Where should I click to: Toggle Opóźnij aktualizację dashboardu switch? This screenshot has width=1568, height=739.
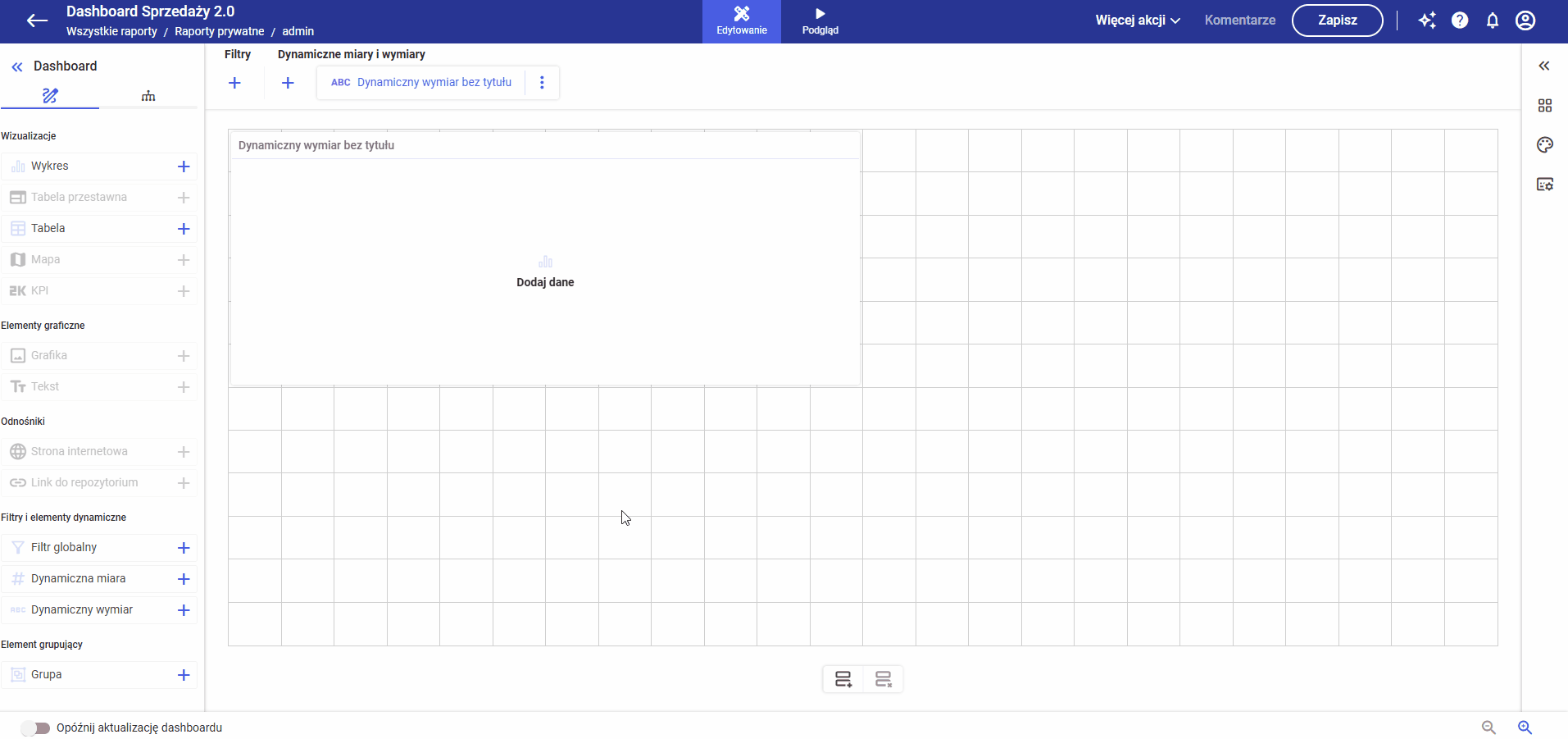click(35, 728)
